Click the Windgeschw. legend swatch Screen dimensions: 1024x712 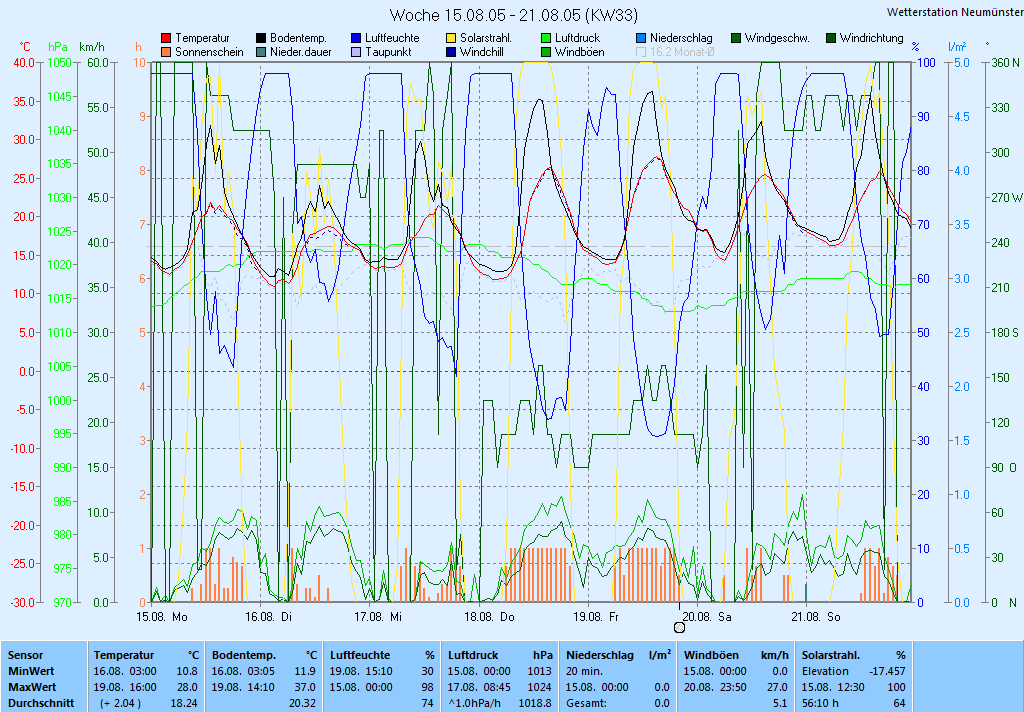pyautogui.click(x=736, y=39)
